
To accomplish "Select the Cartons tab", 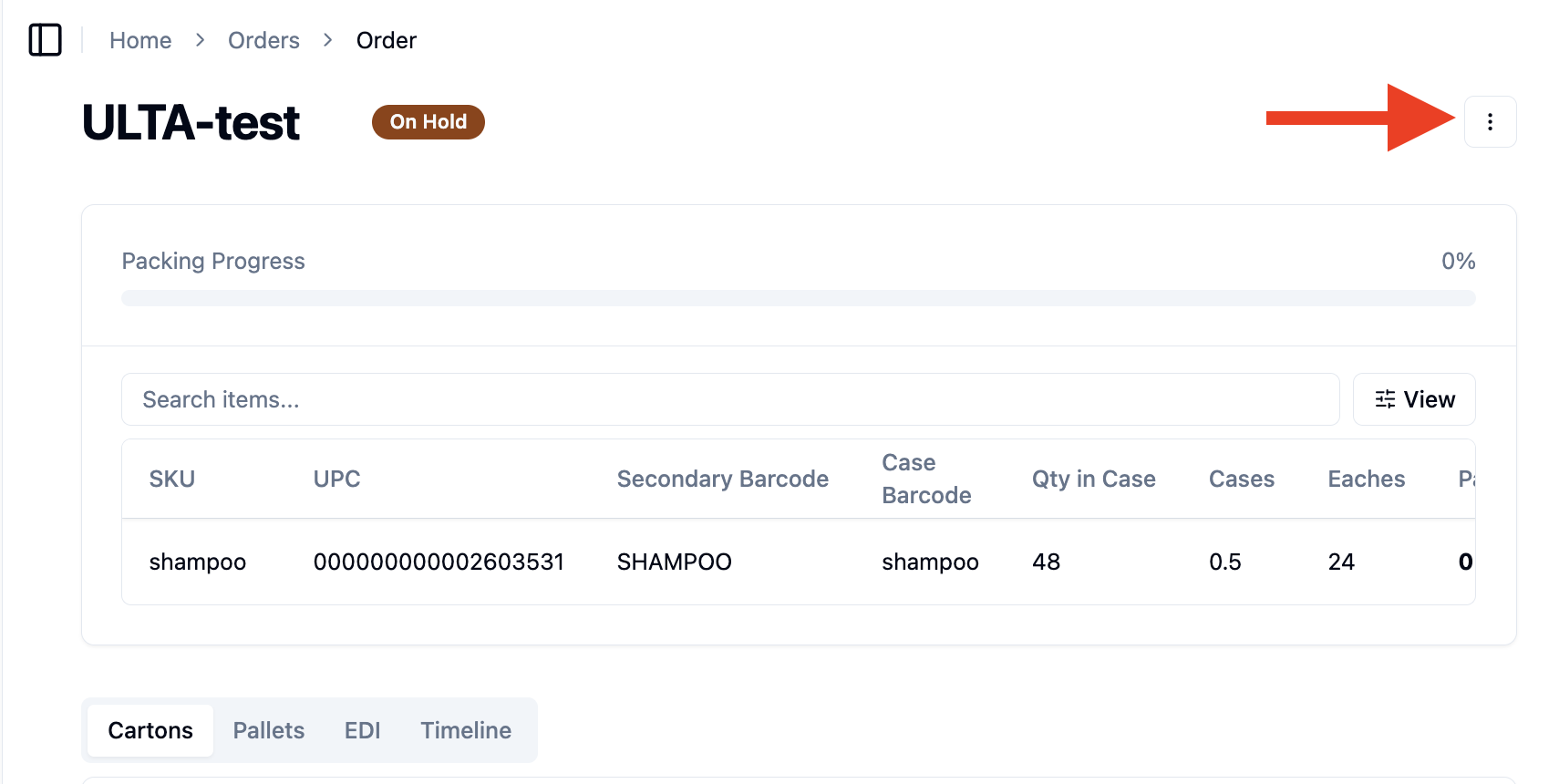I will (x=150, y=730).
